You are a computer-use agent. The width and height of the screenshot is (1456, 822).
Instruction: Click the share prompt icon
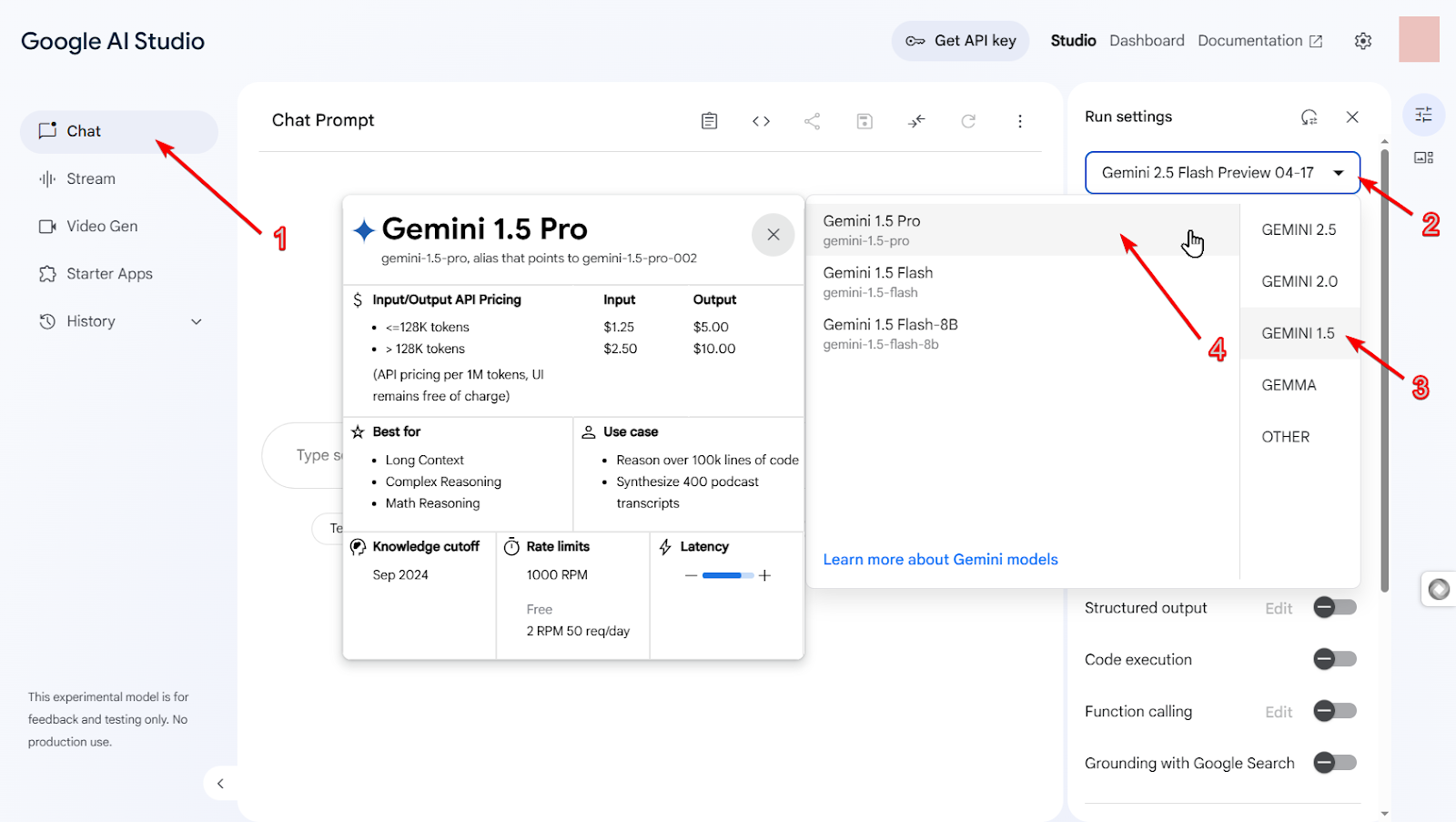[x=813, y=121]
